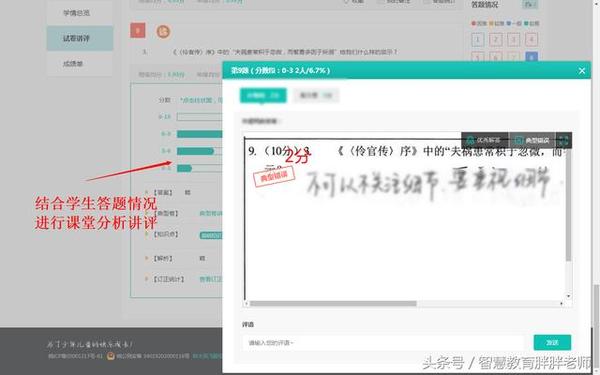
Task: Mark answer as 典型错误
Action: point(532,140)
